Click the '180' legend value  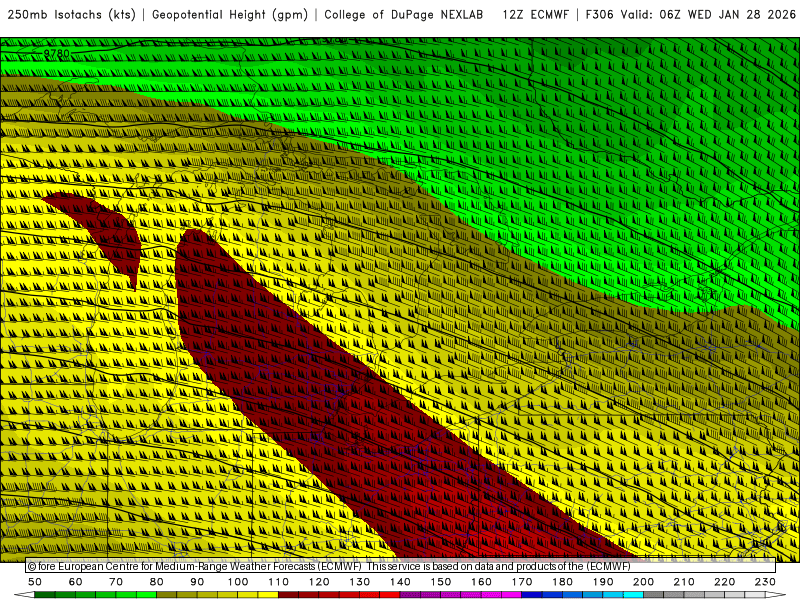pyautogui.click(x=562, y=582)
